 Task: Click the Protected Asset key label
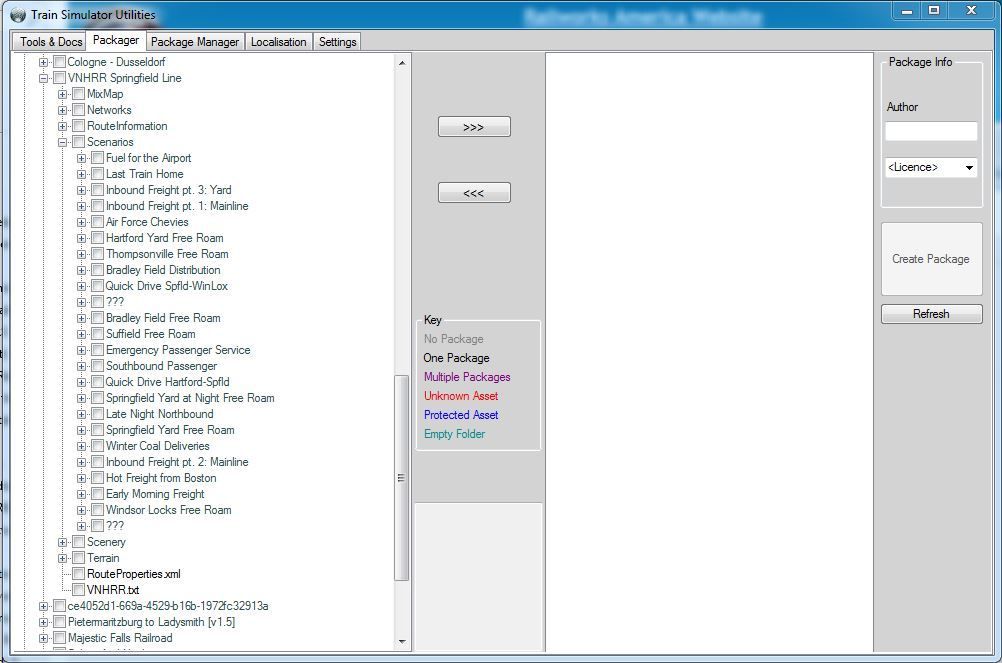(461, 415)
